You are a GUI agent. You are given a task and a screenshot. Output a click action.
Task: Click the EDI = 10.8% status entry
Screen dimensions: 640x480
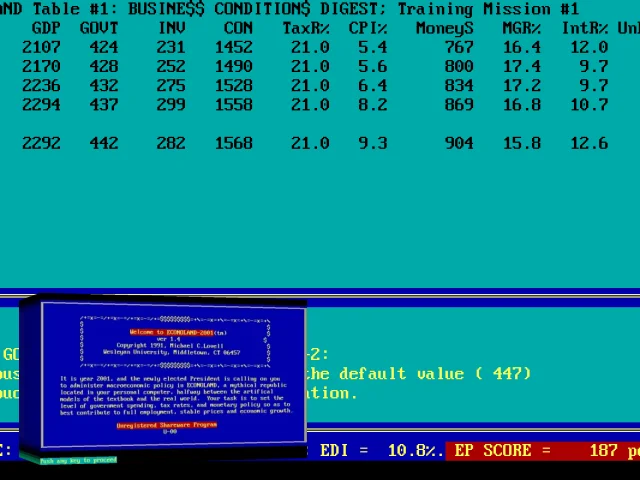point(381,451)
